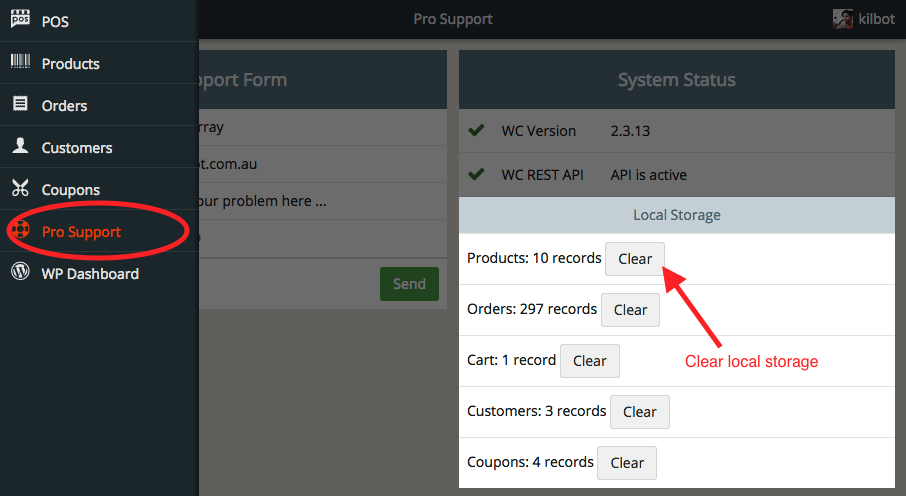This screenshot has height=496, width=906.
Task: Click the POS register icon in sidebar
Action: [x=20, y=20]
